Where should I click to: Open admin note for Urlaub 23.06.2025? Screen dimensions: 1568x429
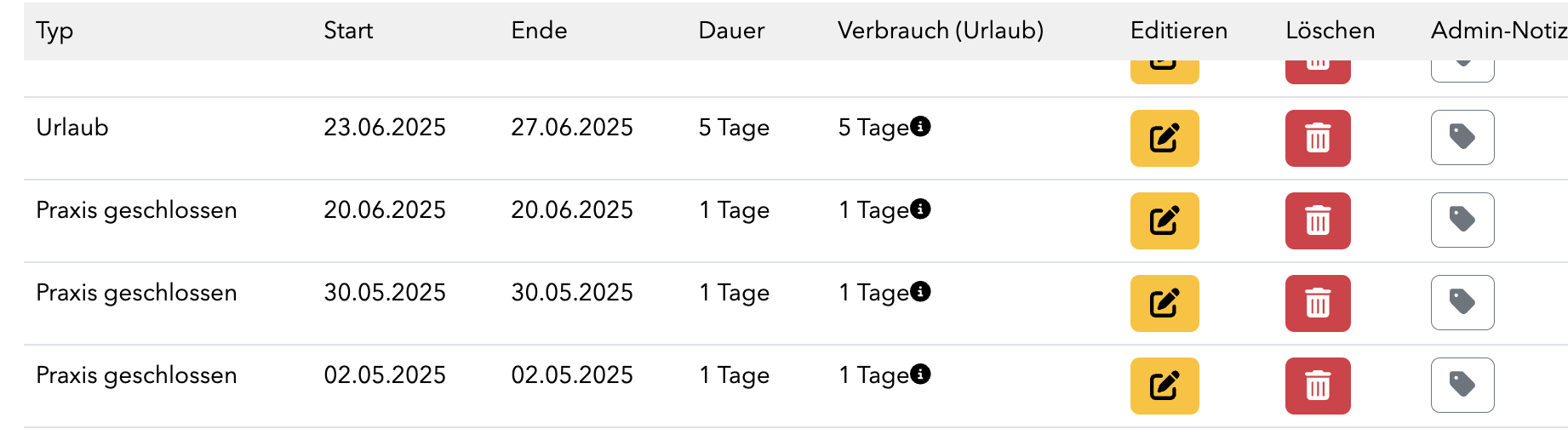(x=1462, y=137)
